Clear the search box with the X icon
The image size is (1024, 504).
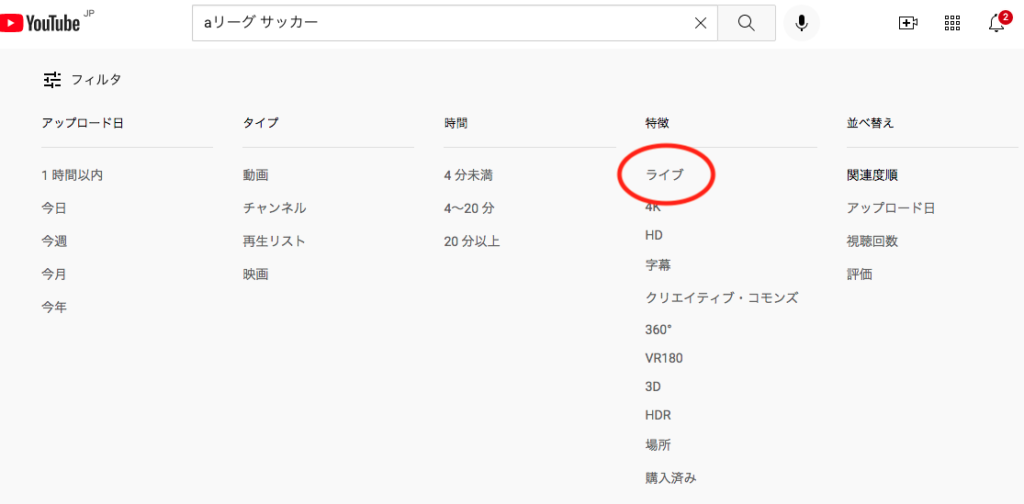click(701, 23)
